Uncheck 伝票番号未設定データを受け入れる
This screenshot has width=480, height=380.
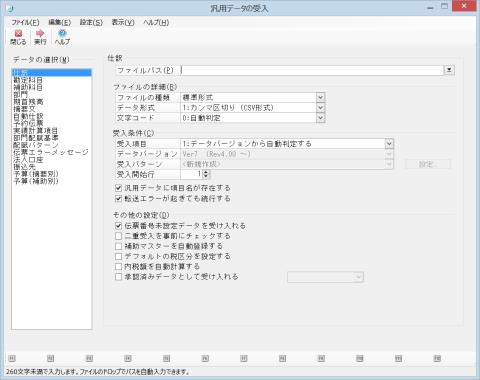(x=118, y=226)
